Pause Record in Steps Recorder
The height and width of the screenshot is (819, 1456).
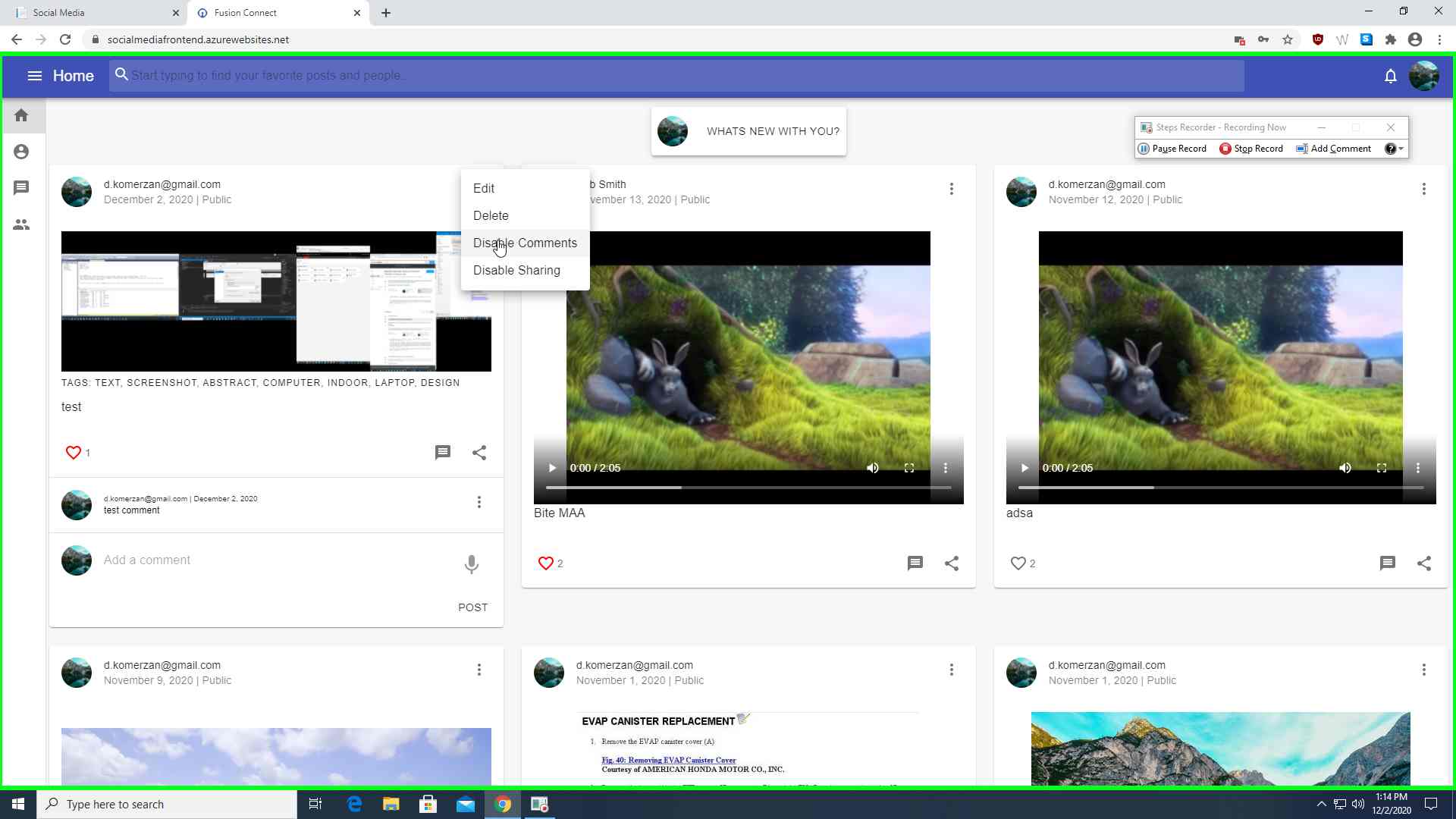click(1172, 149)
